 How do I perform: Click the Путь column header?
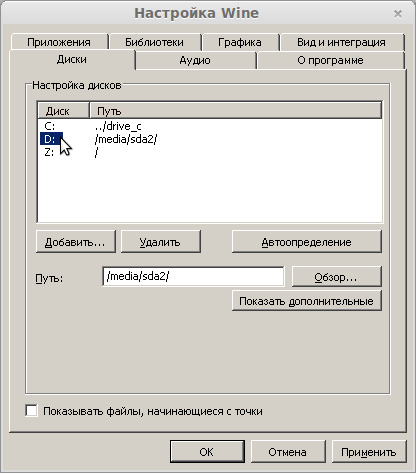(x=235, y=111)
